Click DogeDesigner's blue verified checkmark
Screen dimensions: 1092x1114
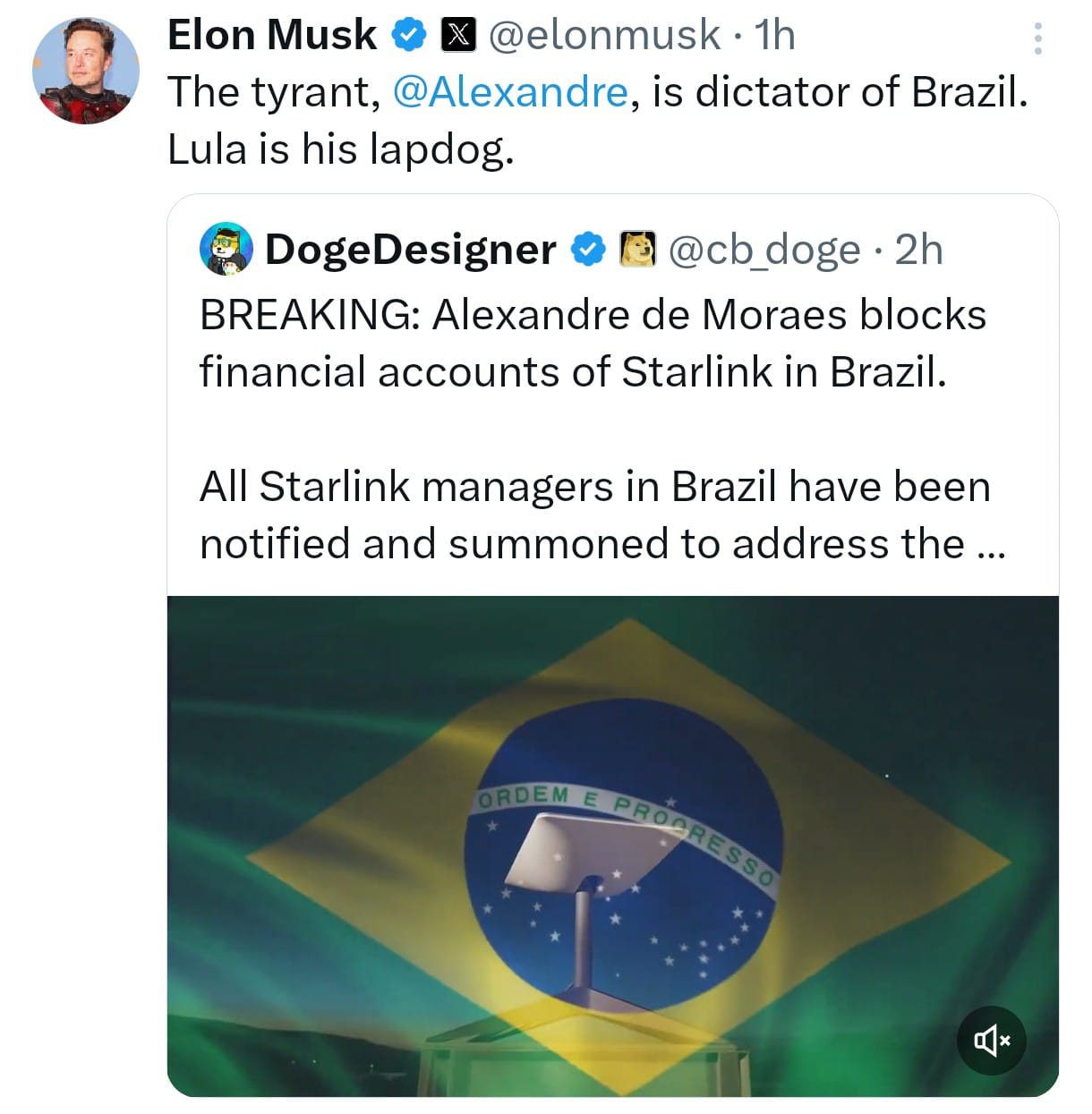[587, 249]
